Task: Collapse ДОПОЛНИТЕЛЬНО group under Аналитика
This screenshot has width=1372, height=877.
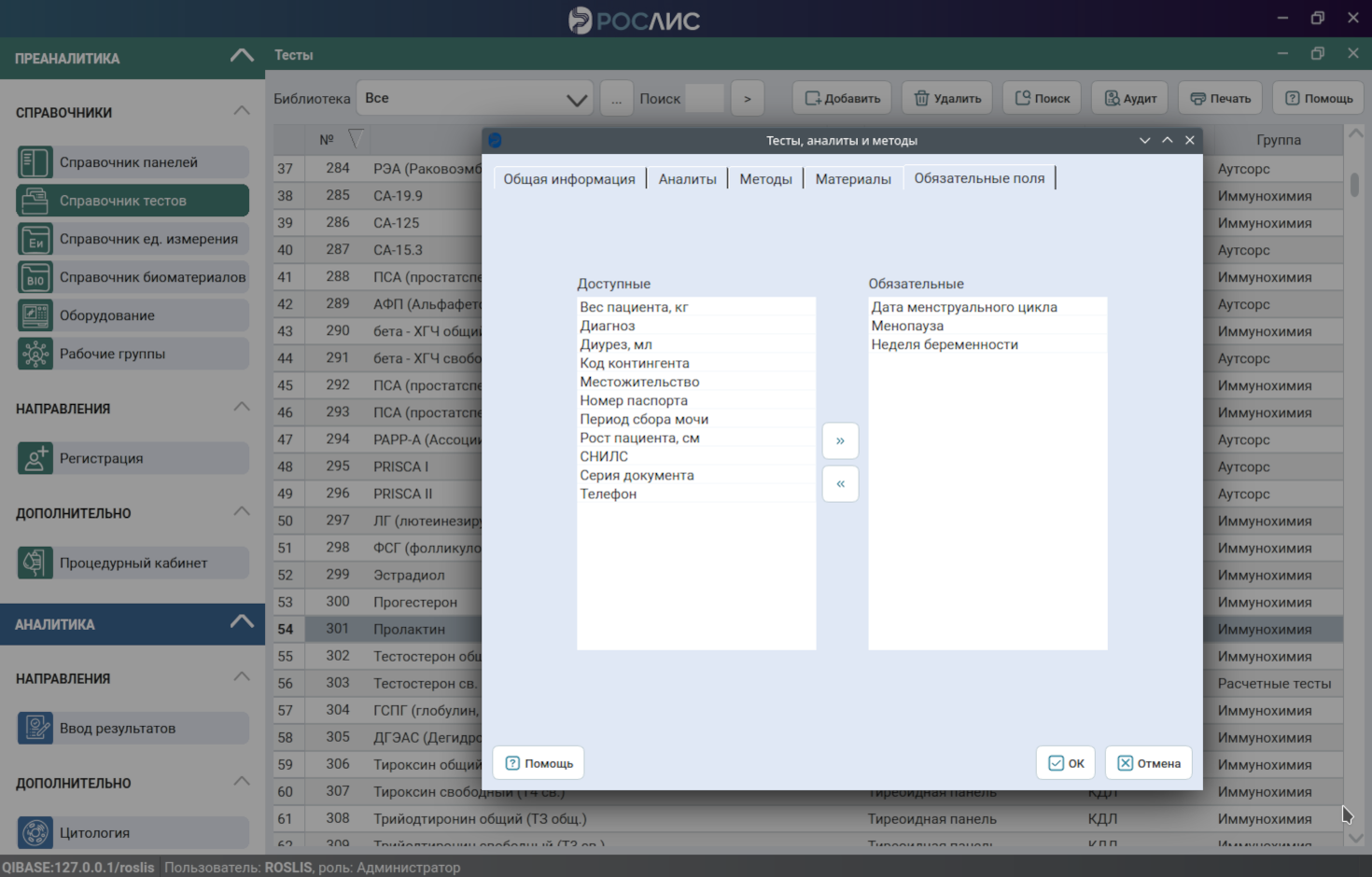Action: point(242,781)
